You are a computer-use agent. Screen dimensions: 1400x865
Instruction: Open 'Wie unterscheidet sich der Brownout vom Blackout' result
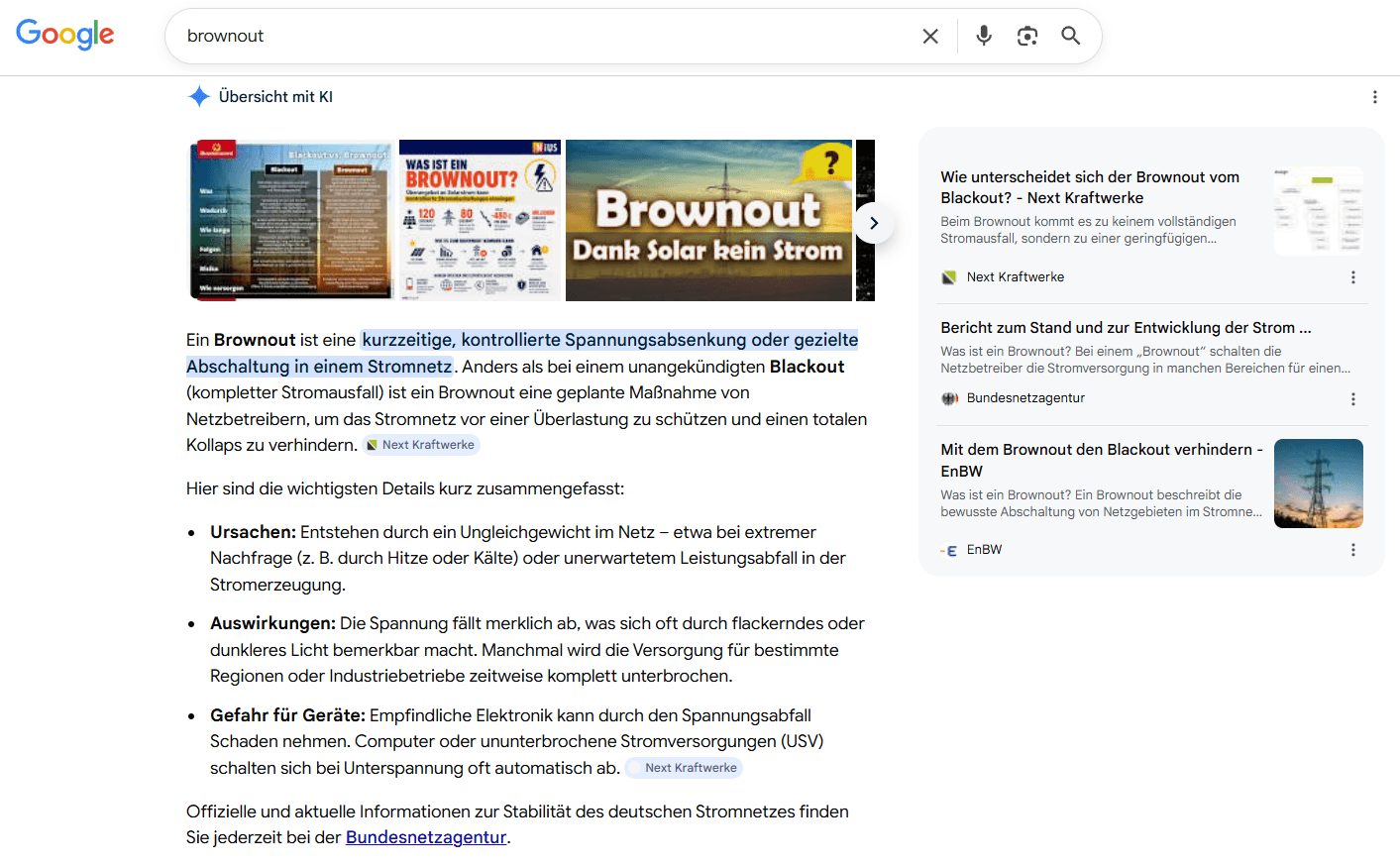[1090, 187]
